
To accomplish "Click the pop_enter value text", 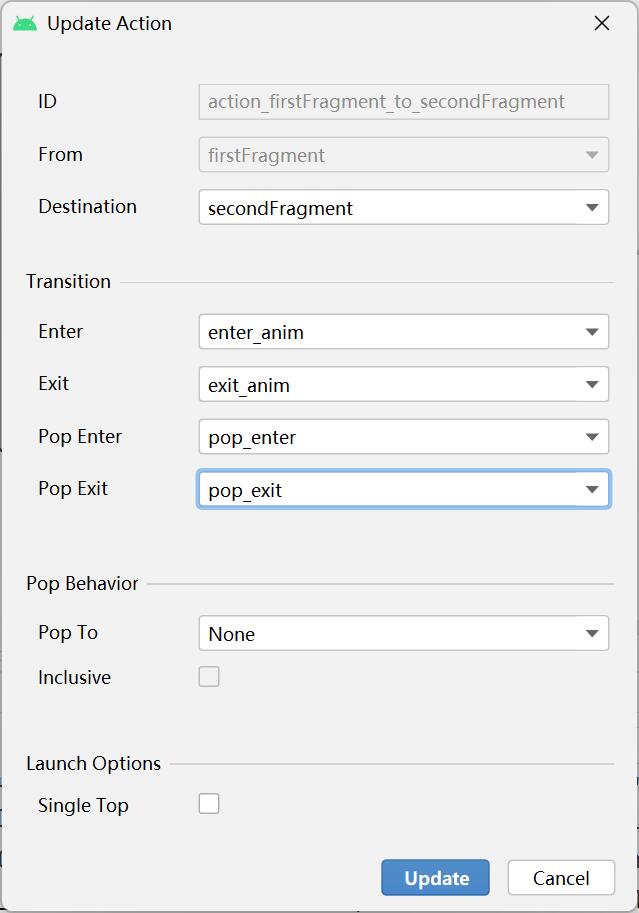I will (252, 438).
